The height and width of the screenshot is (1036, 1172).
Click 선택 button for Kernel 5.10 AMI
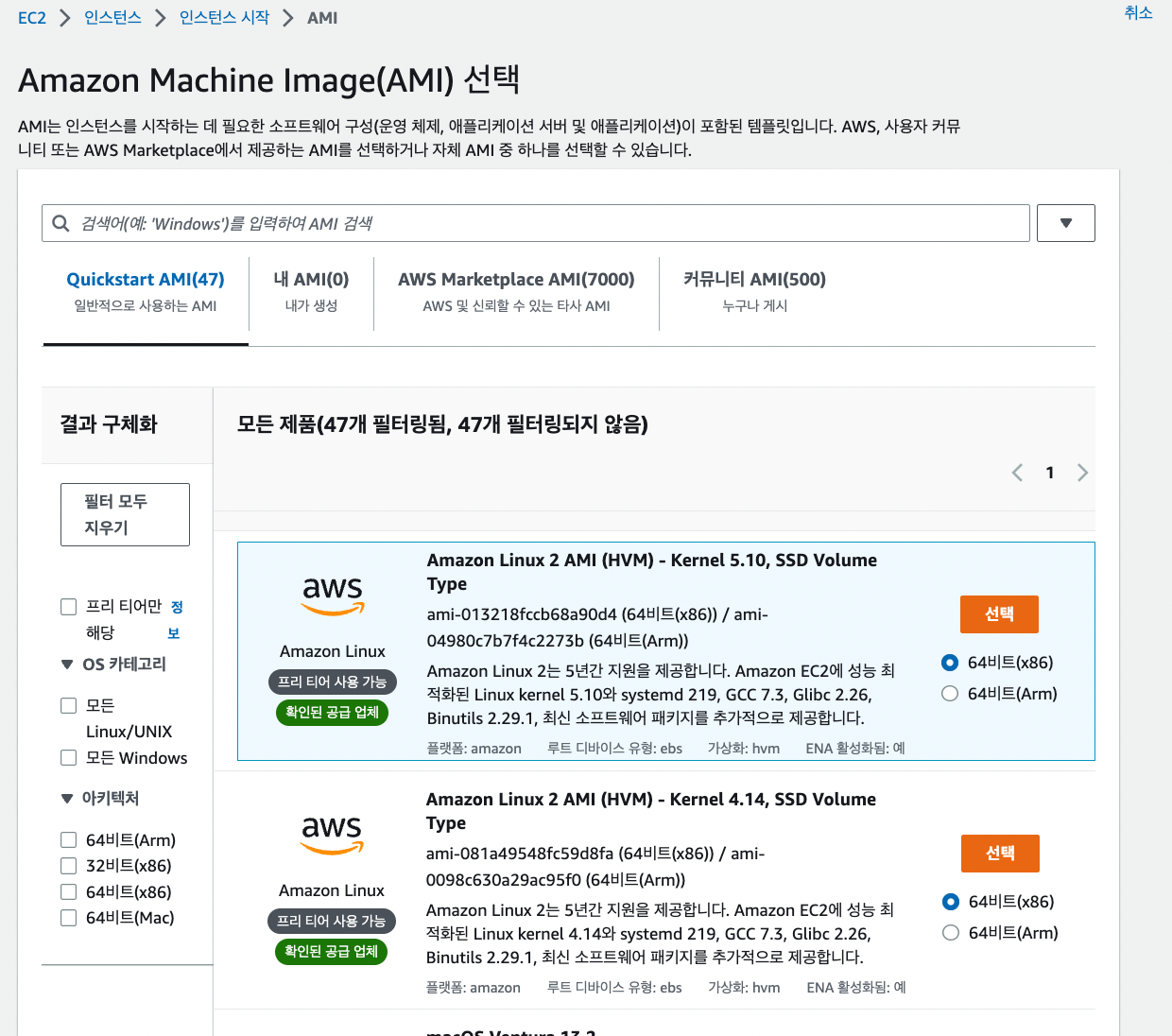[999, 614]
